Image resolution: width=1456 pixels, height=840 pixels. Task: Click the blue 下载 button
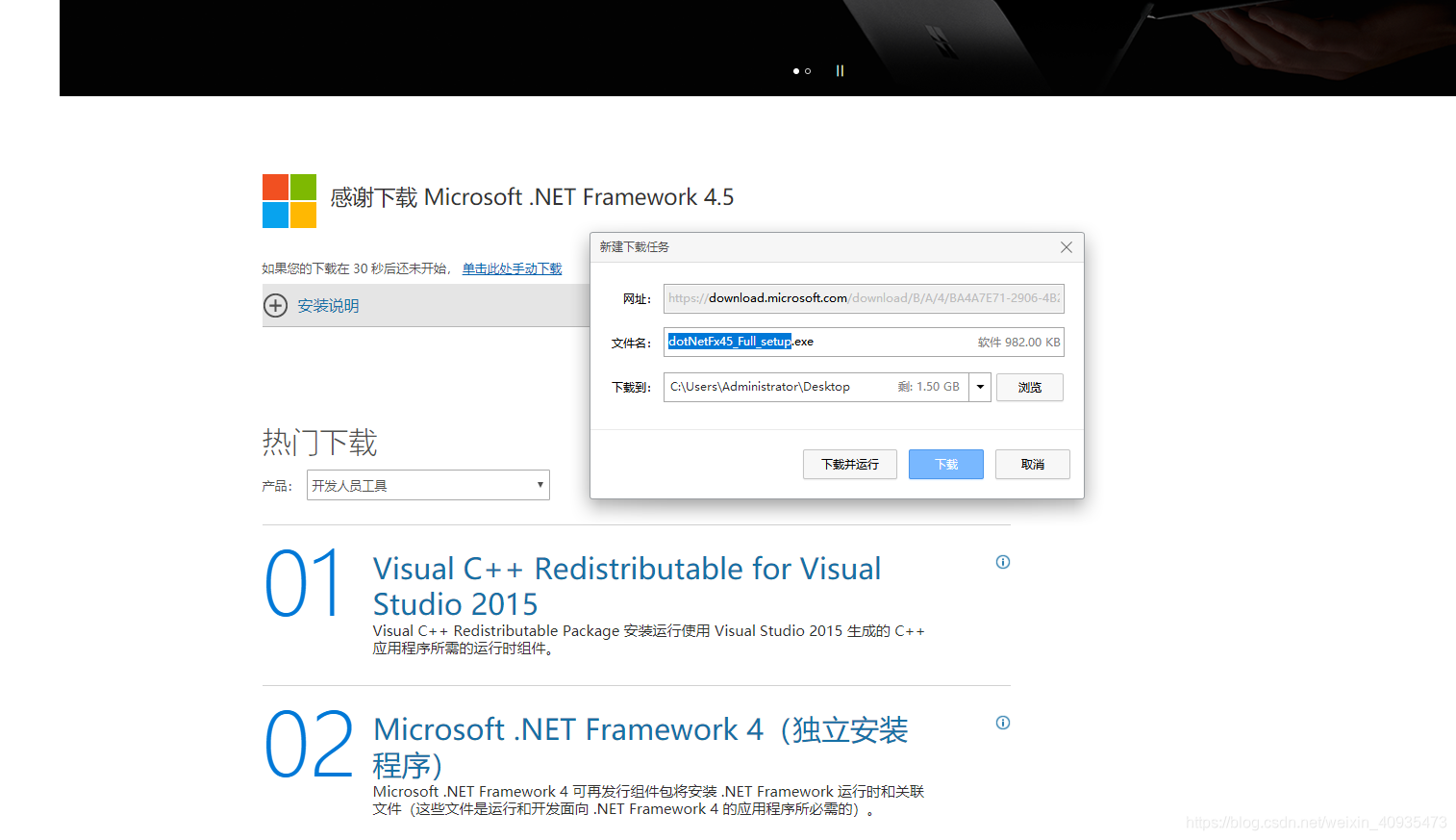click(946, 464)
